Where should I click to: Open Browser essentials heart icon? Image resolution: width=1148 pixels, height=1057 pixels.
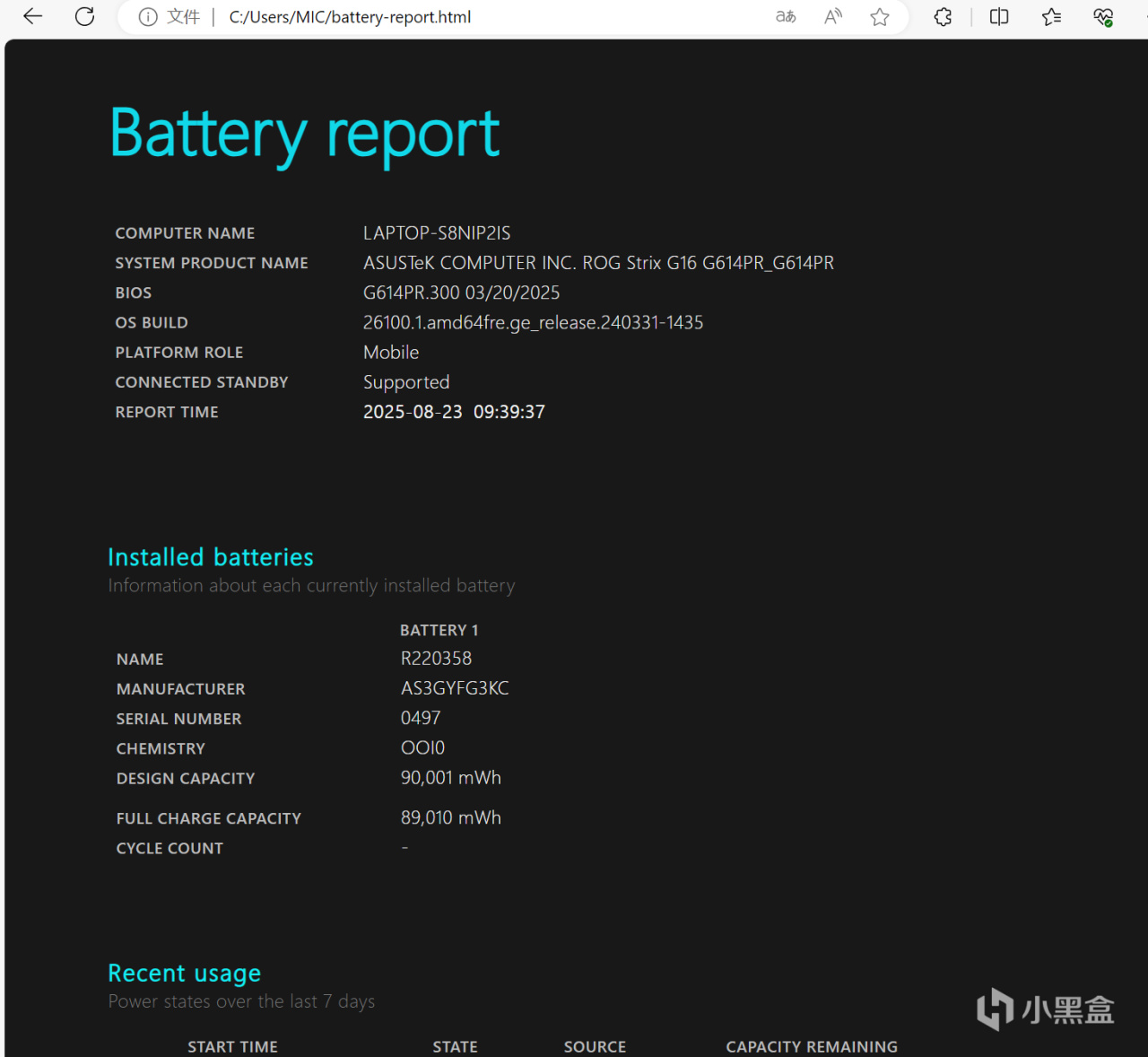pyautogui.click(x=1103, y=17)
